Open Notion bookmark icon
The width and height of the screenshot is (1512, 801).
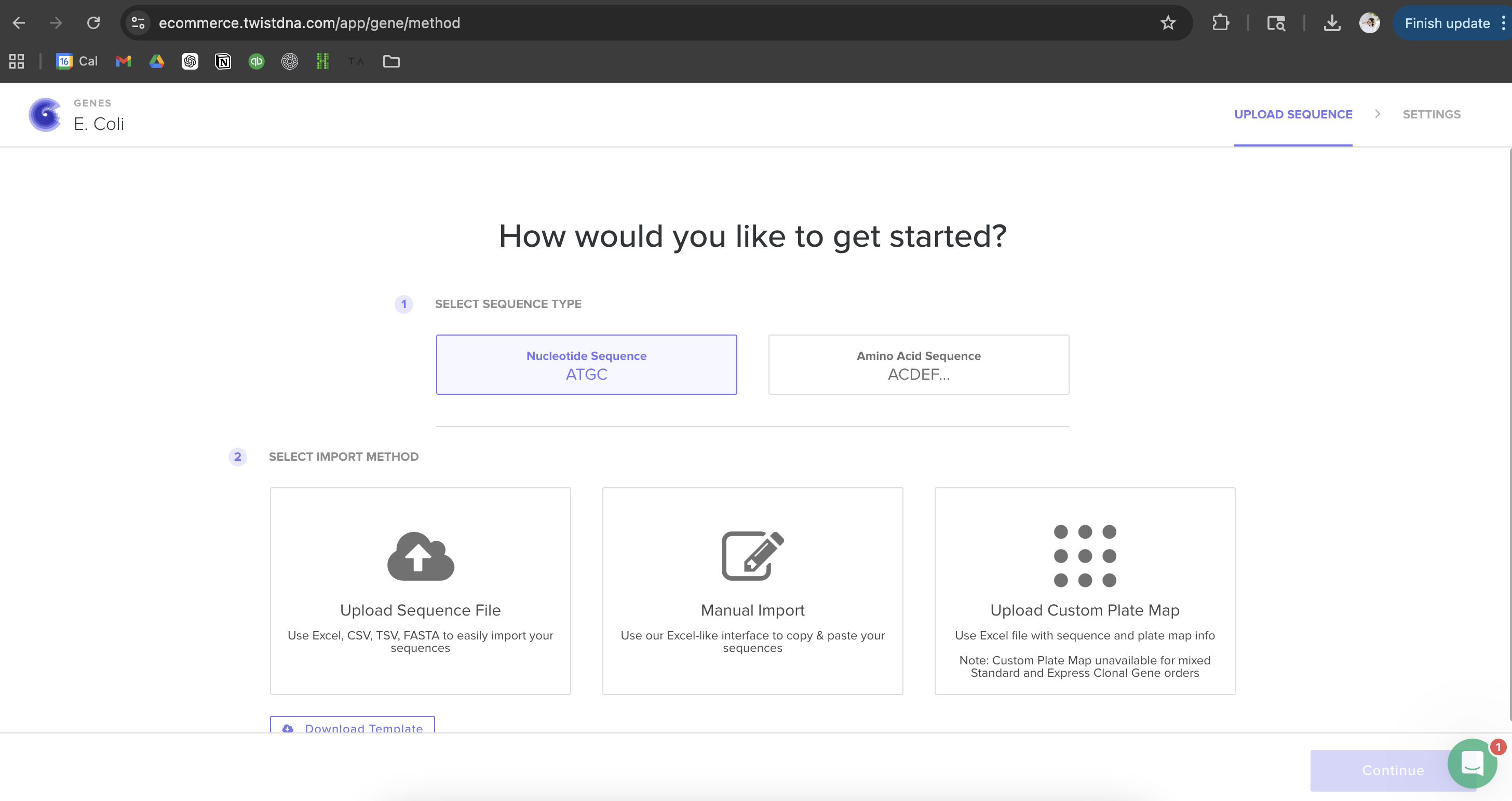pos(223,61)
